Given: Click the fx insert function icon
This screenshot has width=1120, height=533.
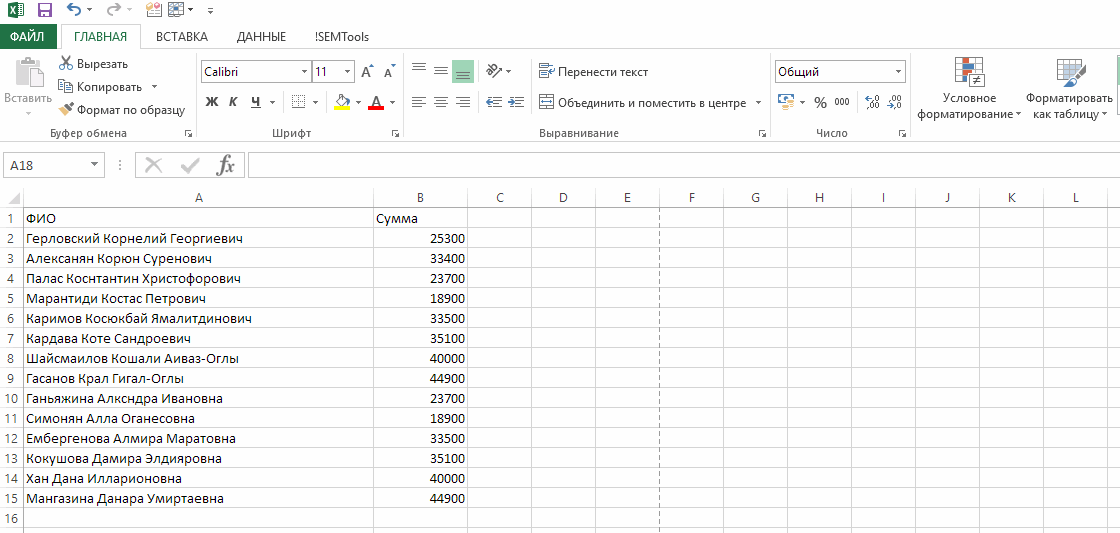Looking at the screenshot, I should (226, 165).
